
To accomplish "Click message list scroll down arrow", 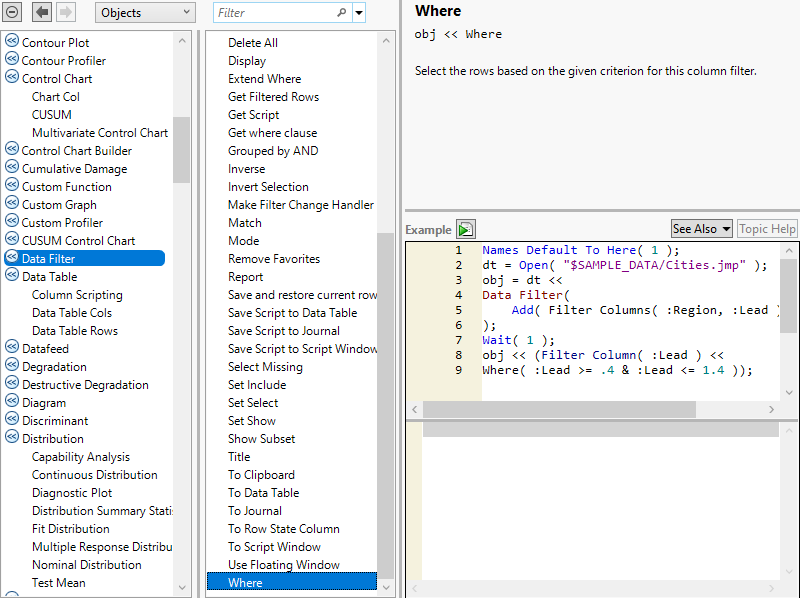I will [x=386, y=587].
